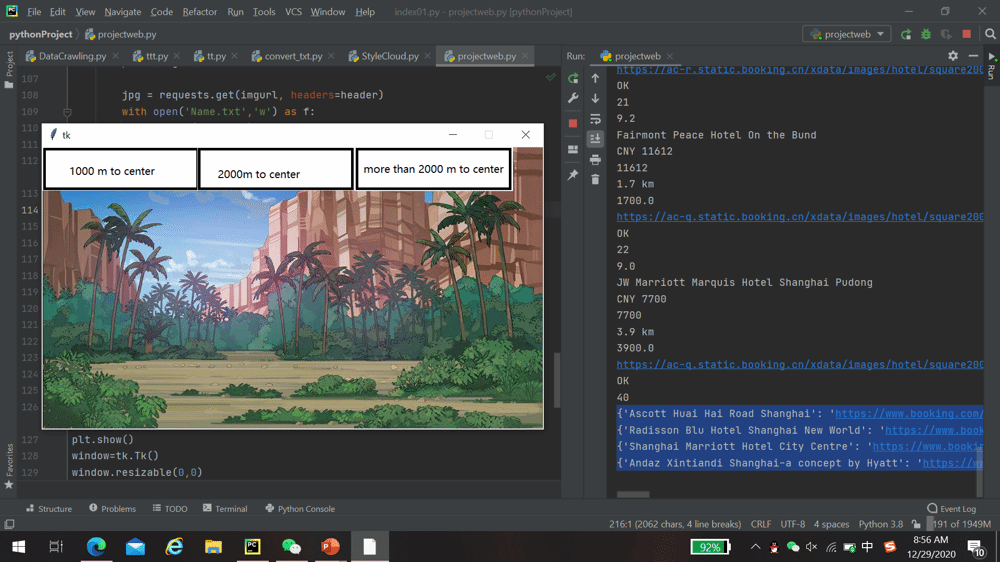Click '2000m to center' button
Image resolution: width=1000 pixels, height=562 pixels.
pyautogui.click(x=276, y=169)
